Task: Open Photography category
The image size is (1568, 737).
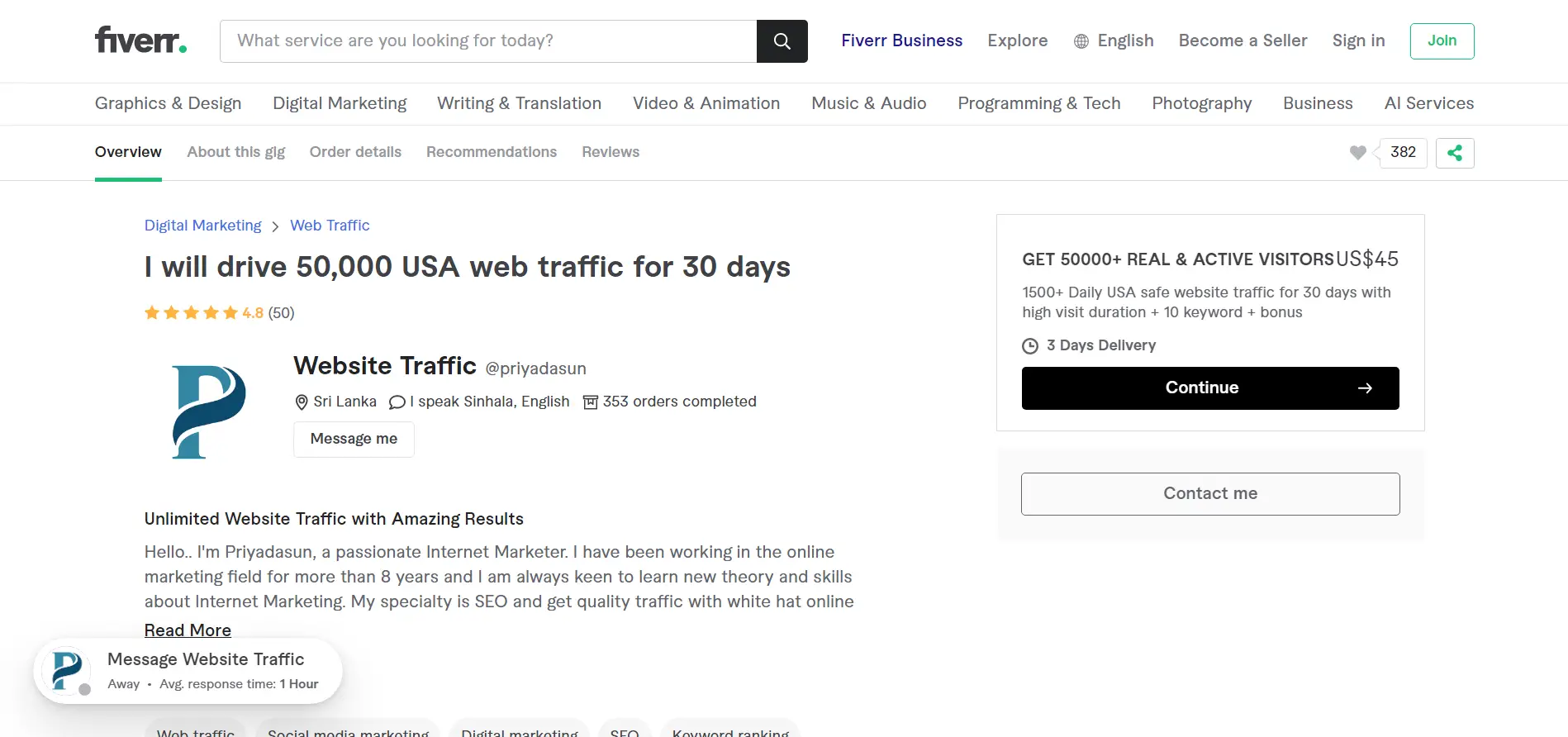Action: [x=1202, y=103]
